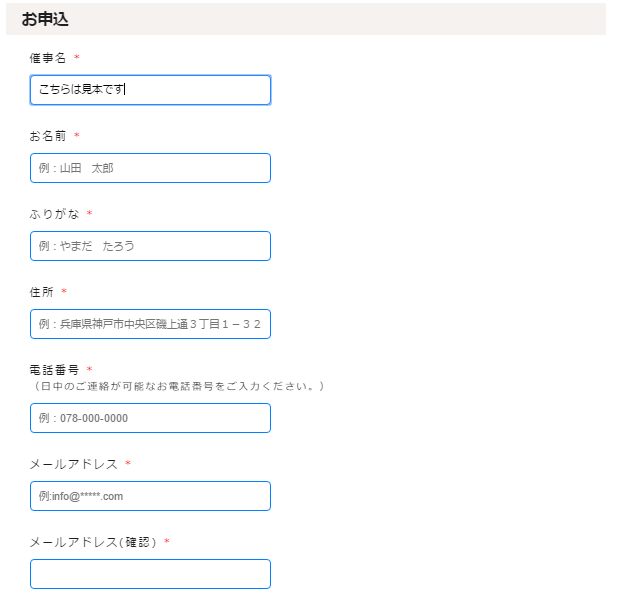Click the 住所 field label
Image resolution: width=622 pixels, height=614 pixels.
point(42,292)
